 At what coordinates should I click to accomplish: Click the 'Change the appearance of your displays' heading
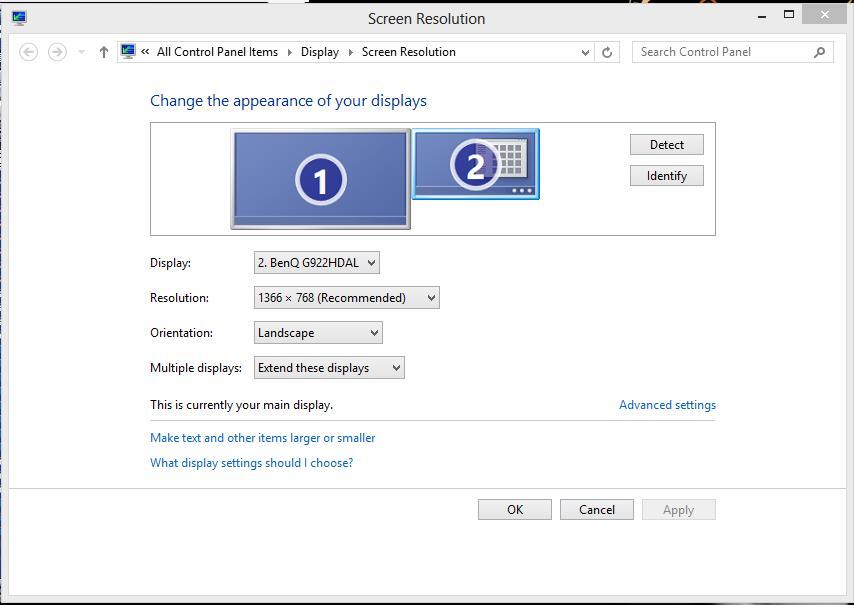[x=288, y=101]
